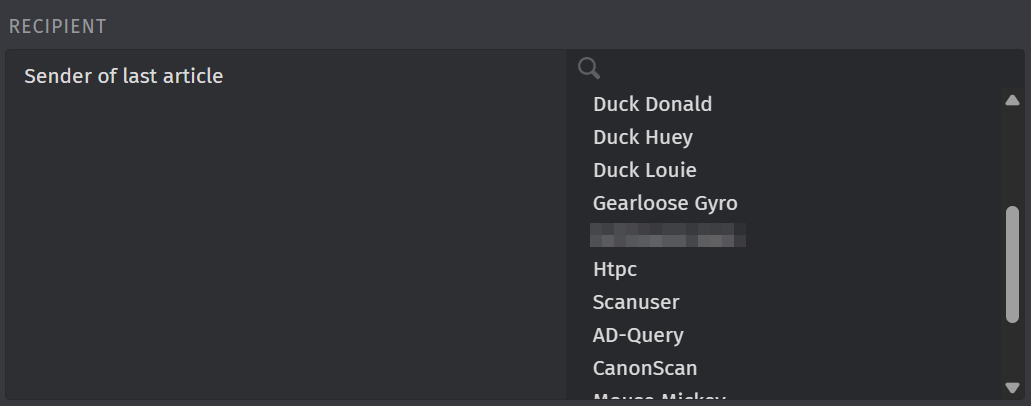Choose Htpc from the recipient list
Screen dimensions: 1031x406
point(614,269)
